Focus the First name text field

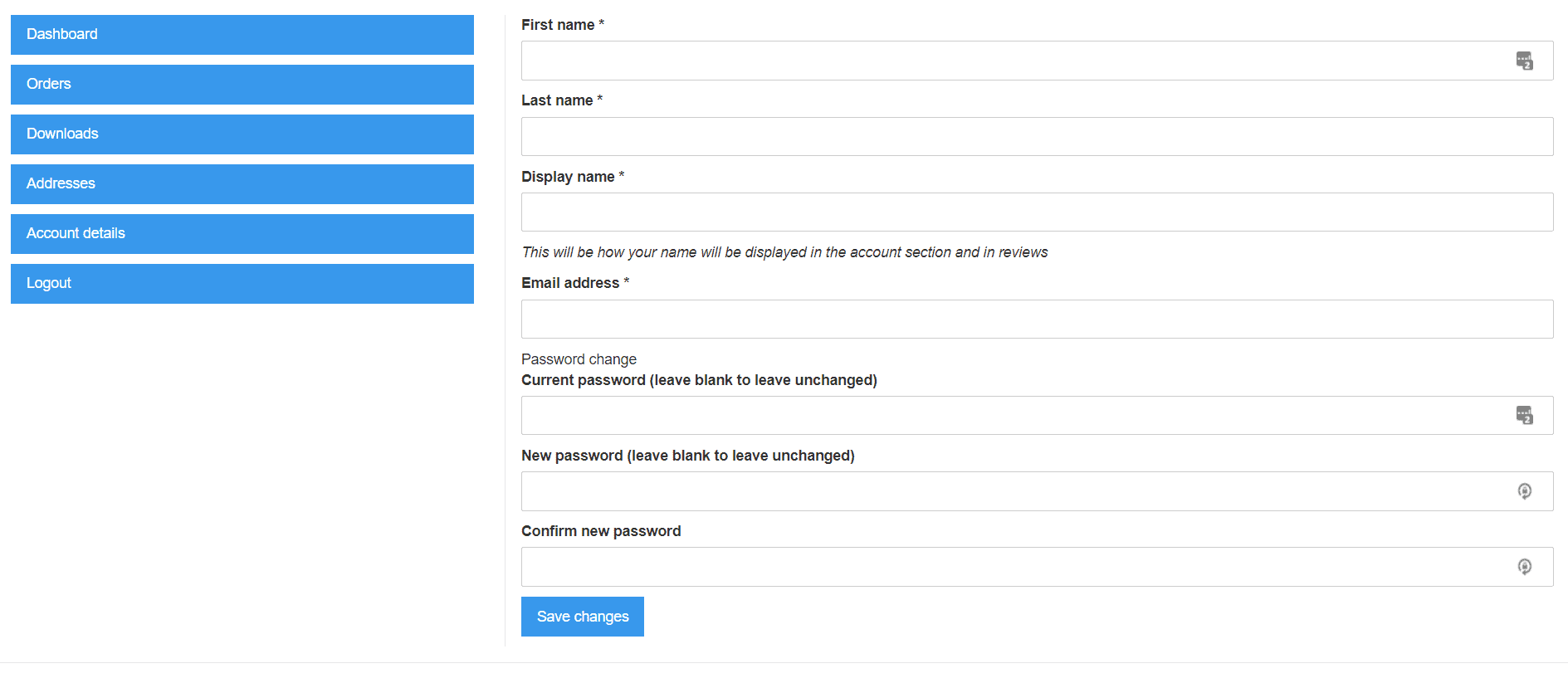pos(1013,61)
